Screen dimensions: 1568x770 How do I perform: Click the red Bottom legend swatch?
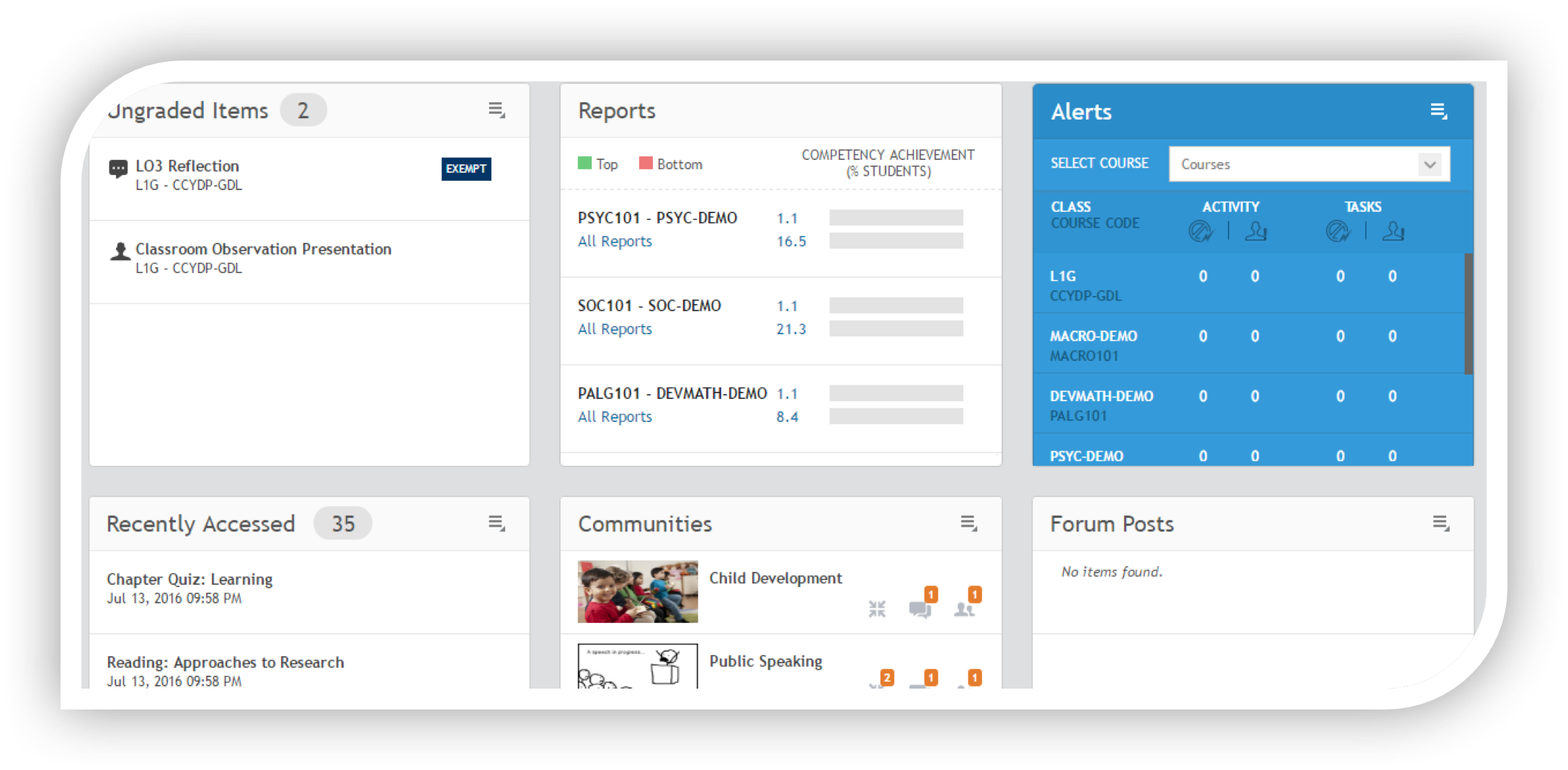click(x=646, y=164)
